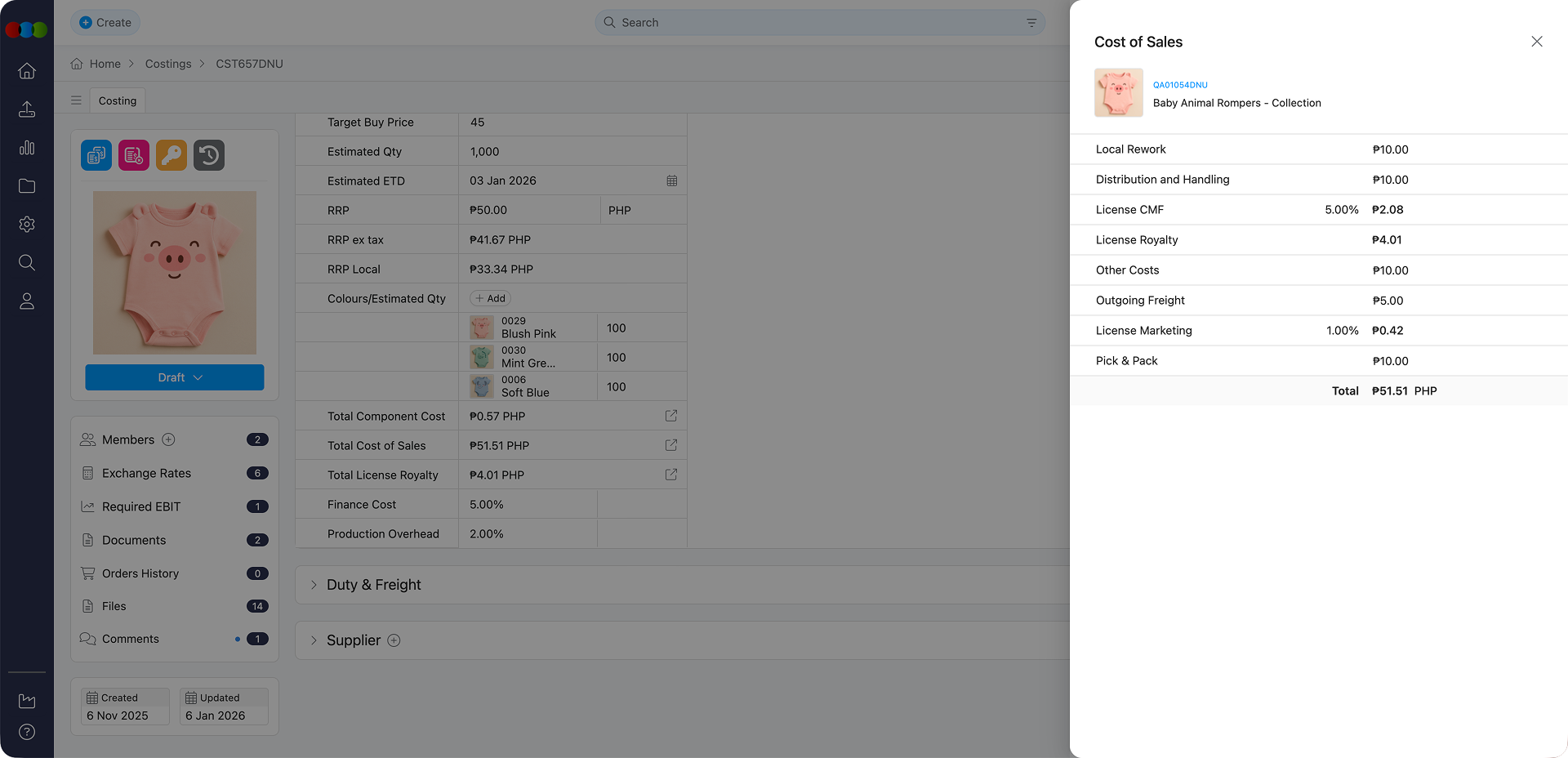The image size is (1568, 758).
Task: Open the costing history icon
Action: 208,155
